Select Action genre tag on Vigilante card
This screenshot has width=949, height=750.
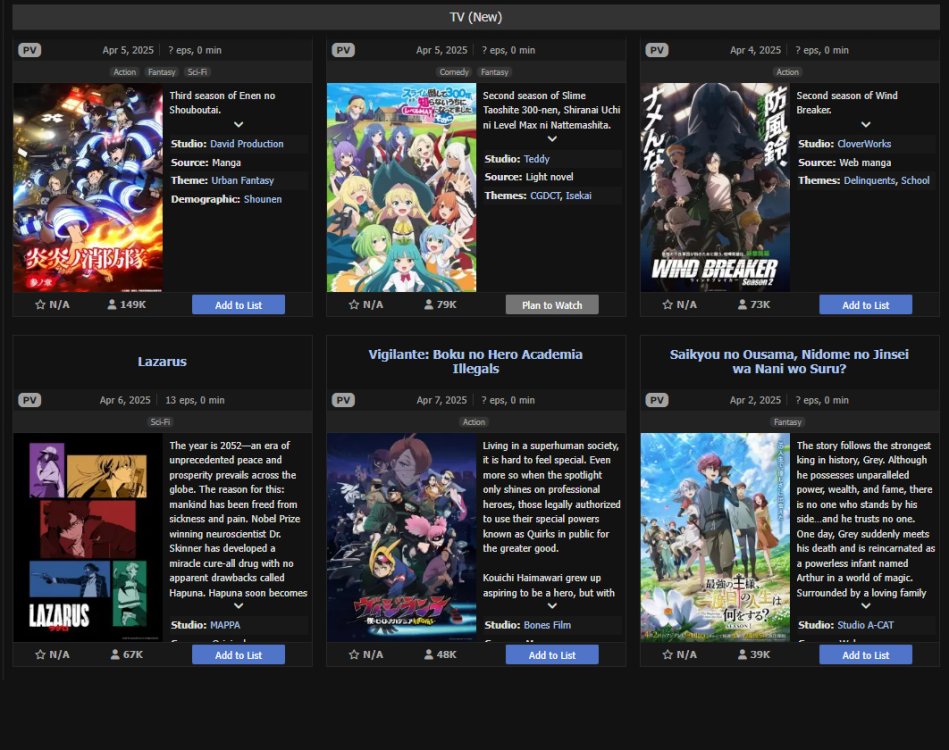point(474,422)
